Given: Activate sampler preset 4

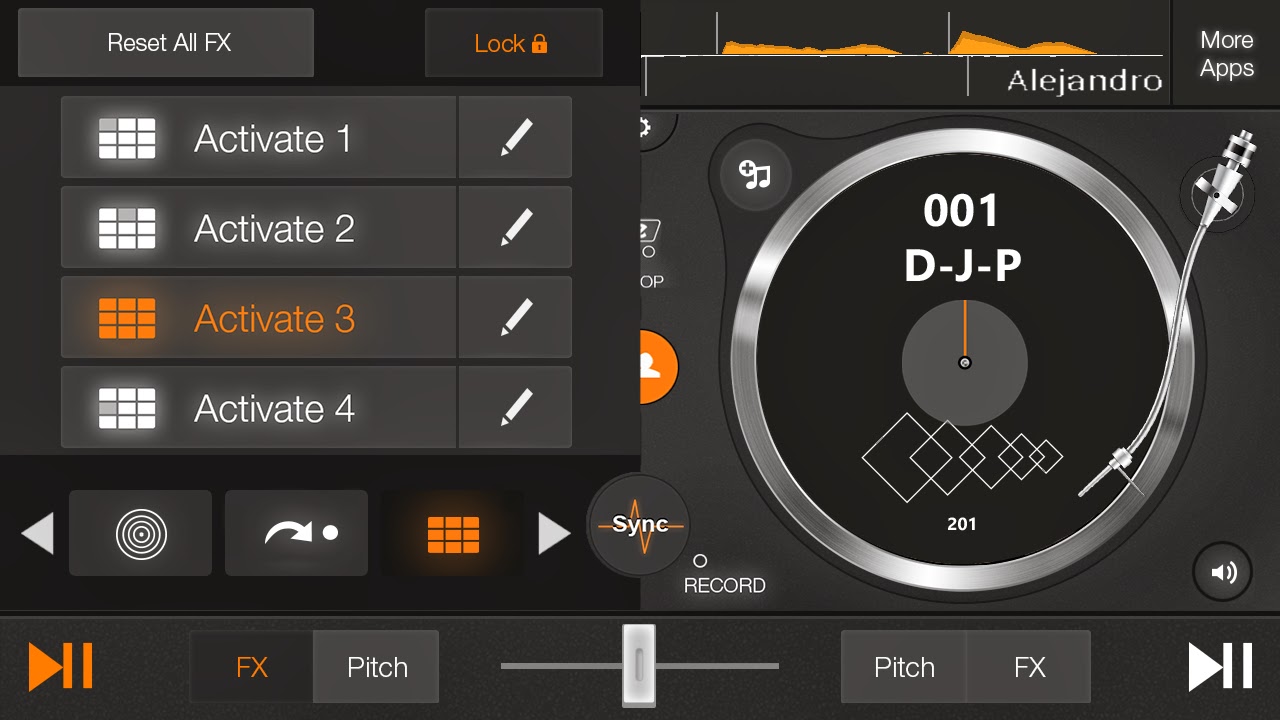Looking at the screenshot, I should coord(258,408).
